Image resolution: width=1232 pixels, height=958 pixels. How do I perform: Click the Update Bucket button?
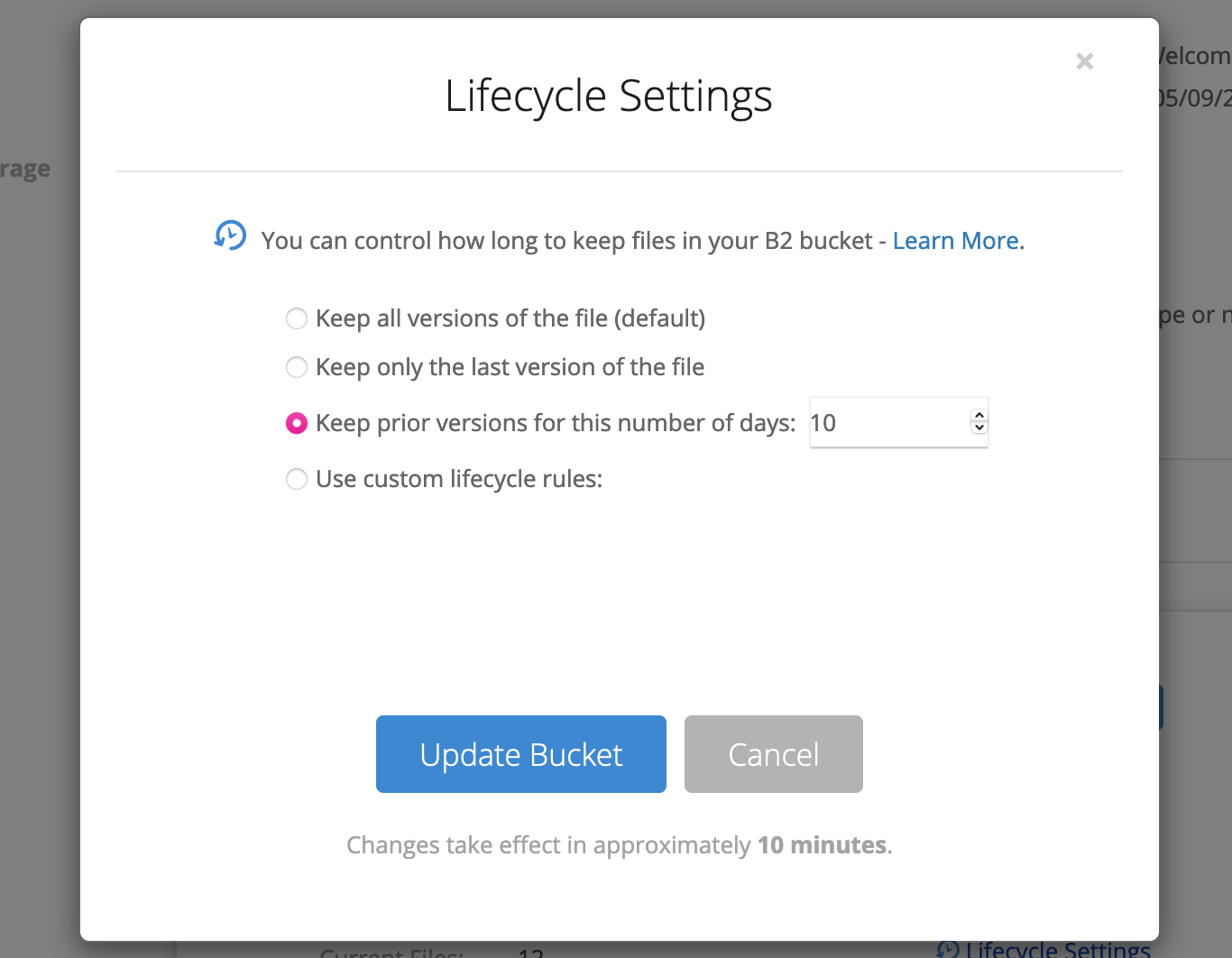[x=520, y=754]
